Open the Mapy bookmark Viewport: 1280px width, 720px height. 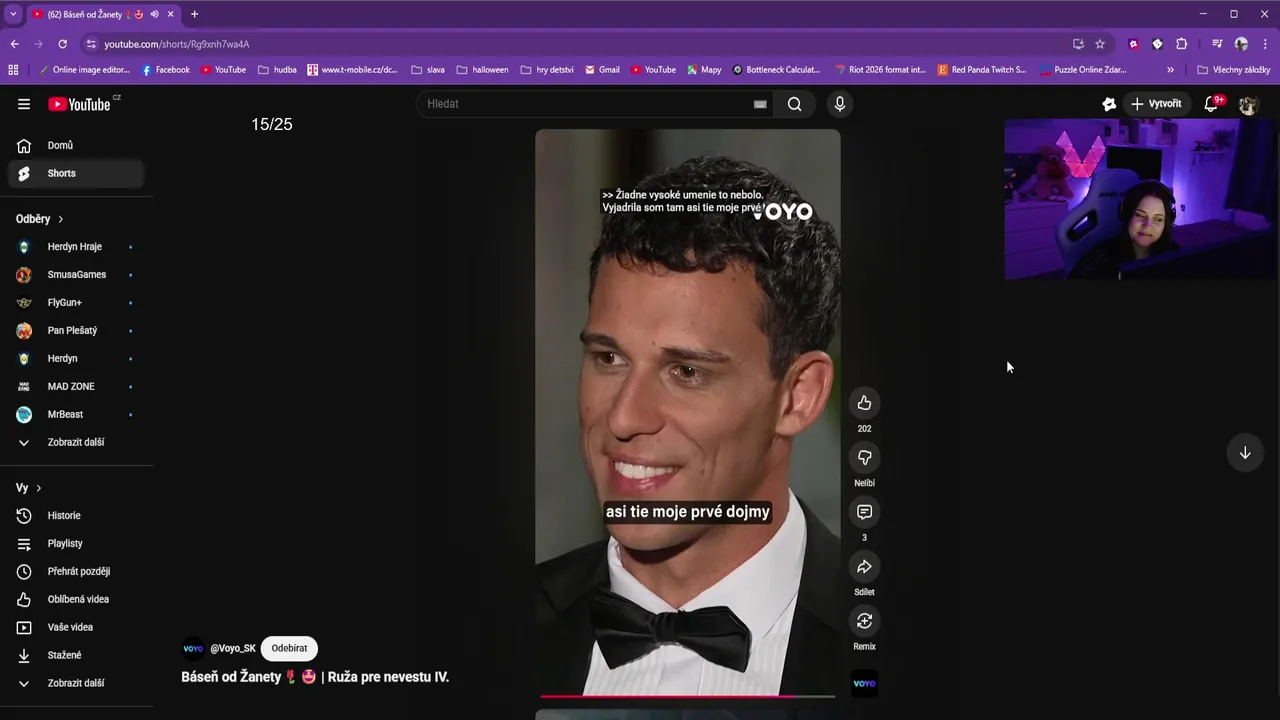tap(704, 70)
